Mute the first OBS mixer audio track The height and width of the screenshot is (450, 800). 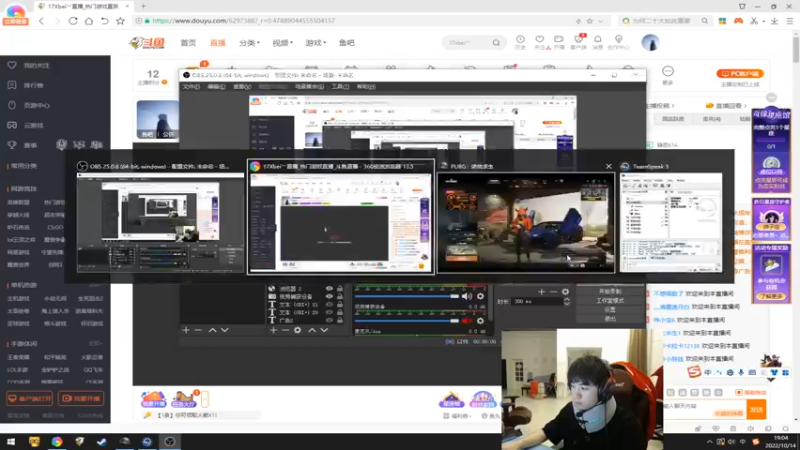(467, 296)
